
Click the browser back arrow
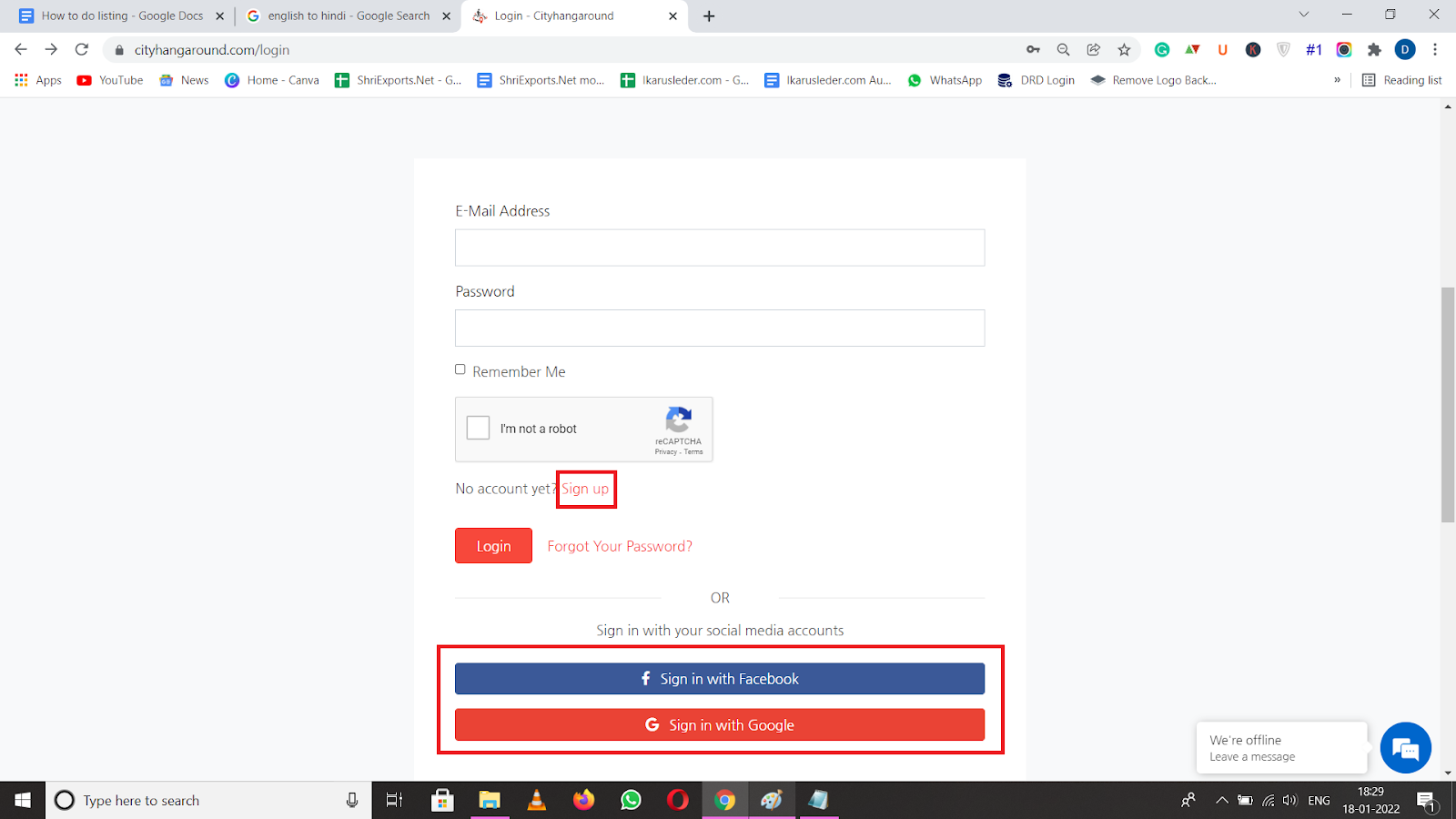(x=21, y=50)
